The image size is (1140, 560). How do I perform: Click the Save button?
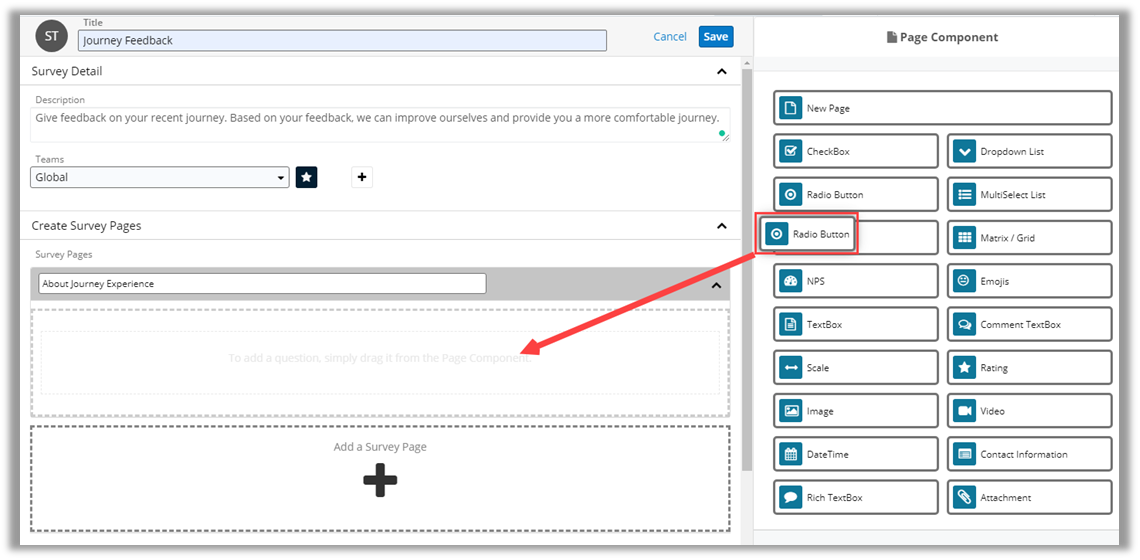coord(715,37)
